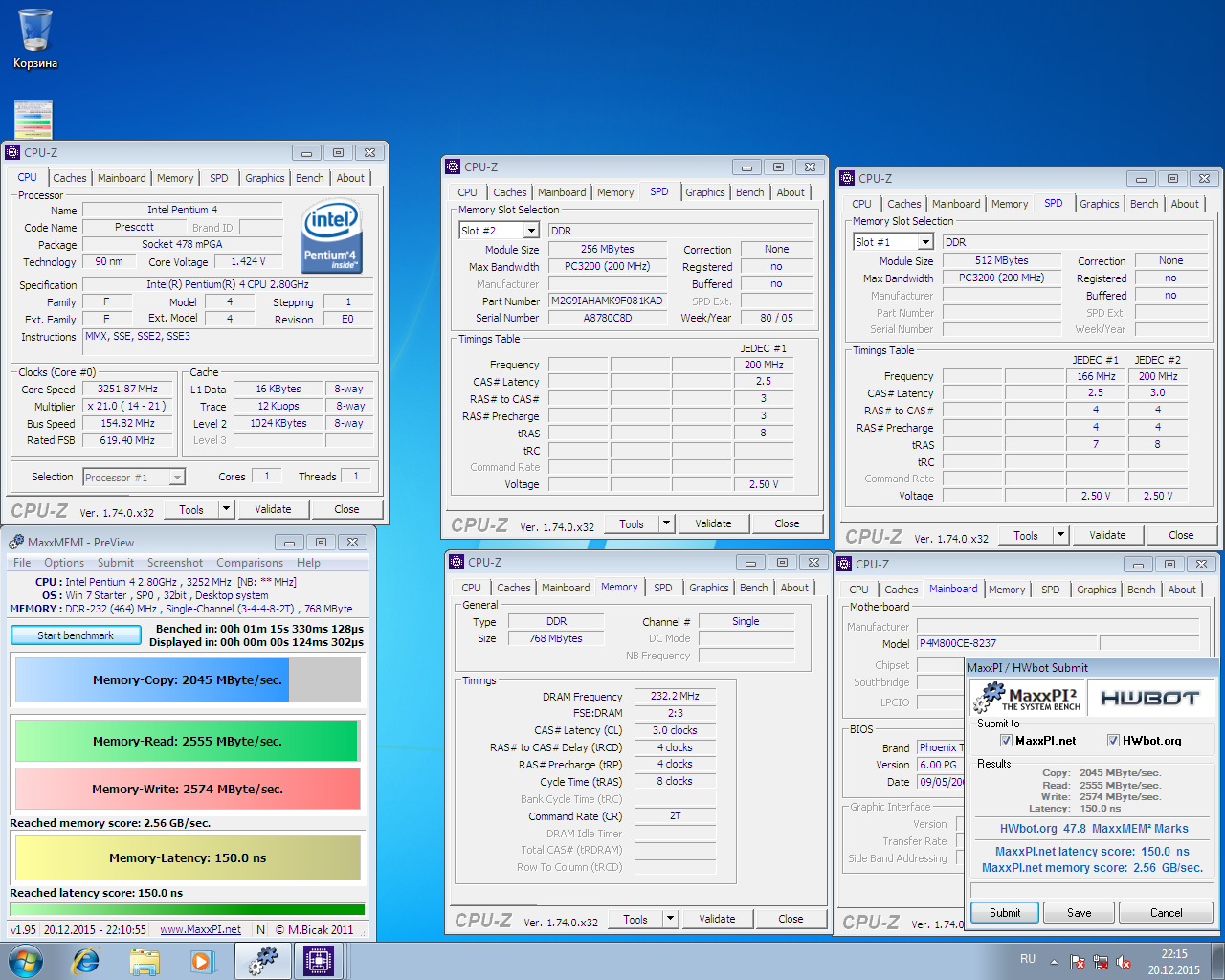Click the Intel Pentium 4 inside logo
1225x980 pixels.
[x=330, y=237]
